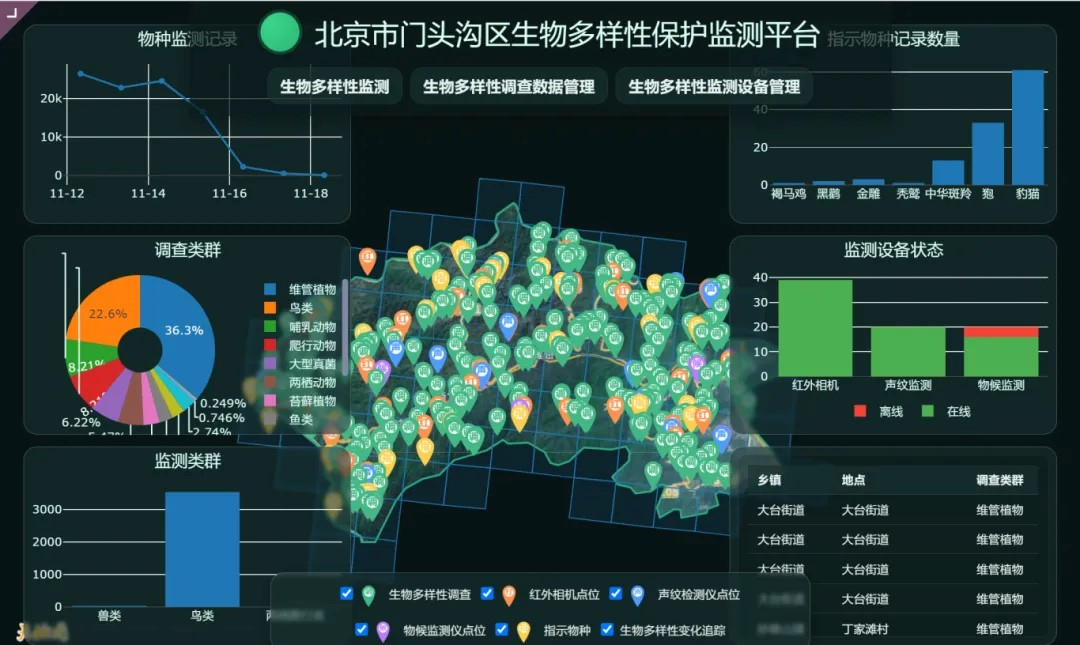The width and height of the screenshot is (1080, 645).
Task: Click the blue 声纹检测仪点位 legend pin icon
Action: pyautogui.click(x=638, y=595)
